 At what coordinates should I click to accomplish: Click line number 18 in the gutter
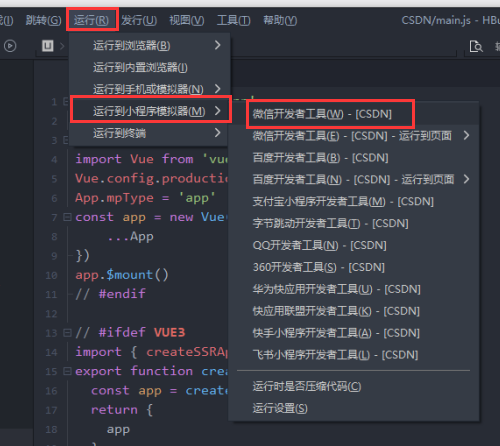tap(52, 429)
